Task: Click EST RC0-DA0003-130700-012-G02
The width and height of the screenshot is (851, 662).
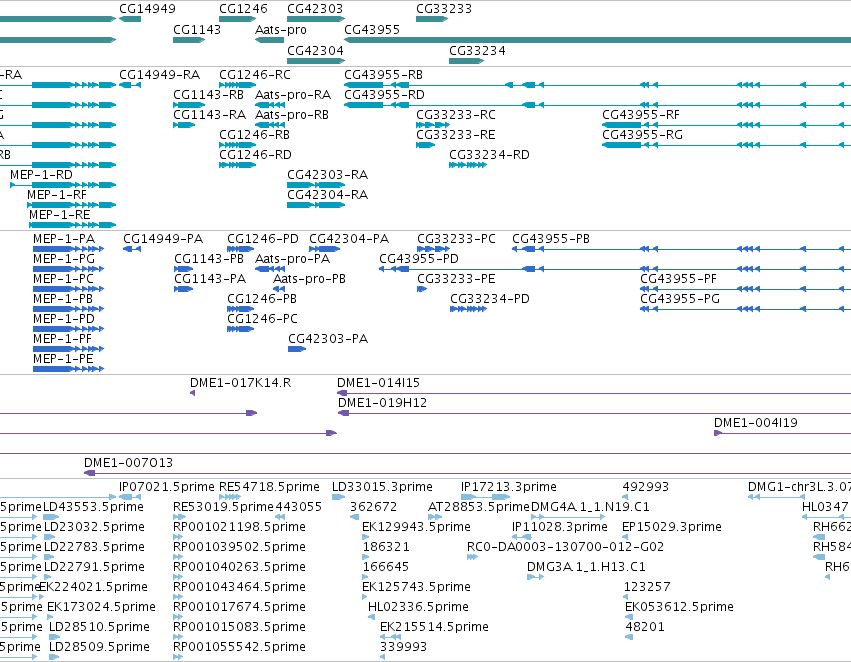Action: point(566,547)
